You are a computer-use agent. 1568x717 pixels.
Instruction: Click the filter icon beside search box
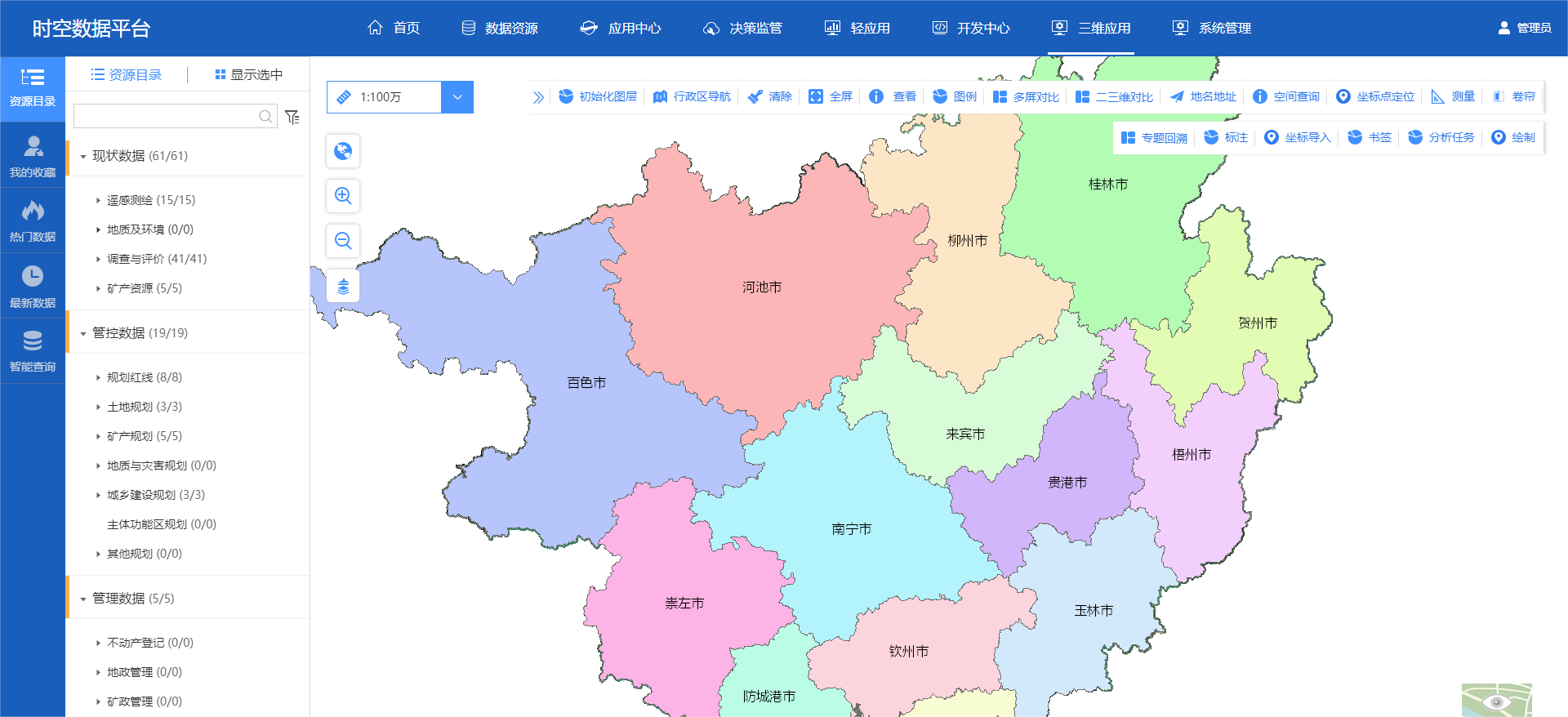tap(292, 117)
